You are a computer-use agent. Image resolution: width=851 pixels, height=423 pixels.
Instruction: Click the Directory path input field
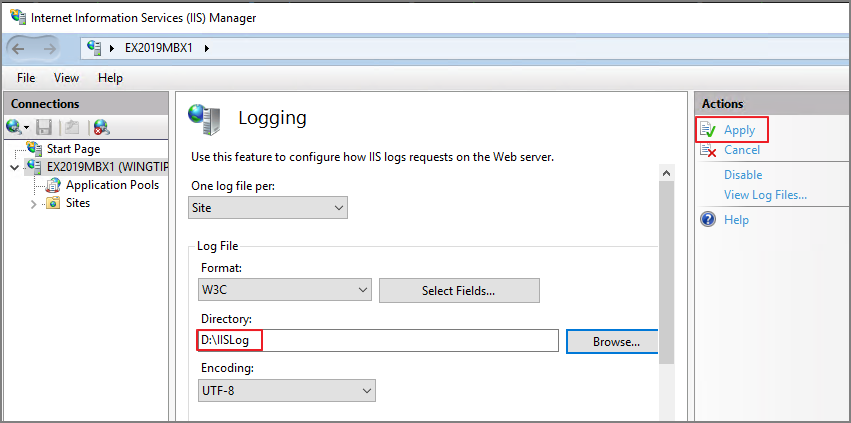click(x=378, y=341)
